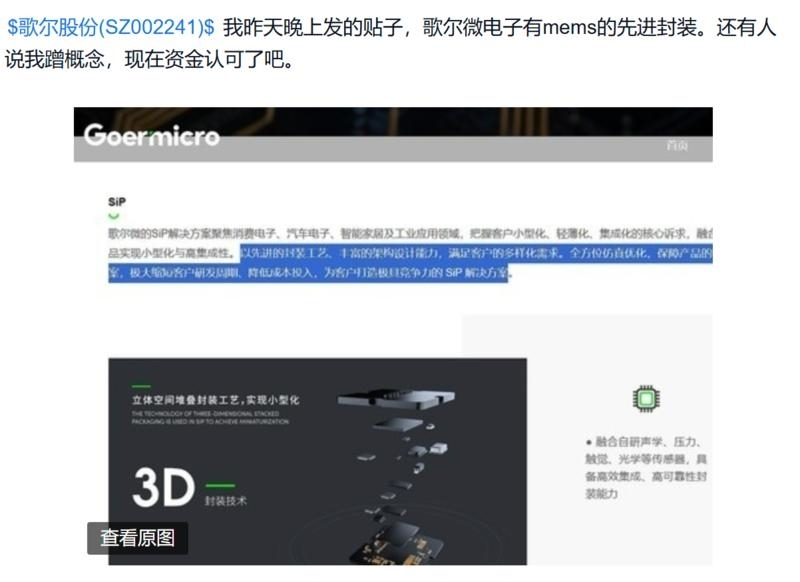The height and width of the screenshot is (582, 800).
Task: Click the SiP section heading
Action: pos(117,202)
